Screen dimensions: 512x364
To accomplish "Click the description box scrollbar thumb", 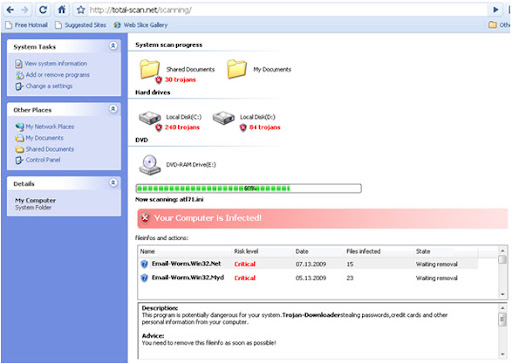I will 502,319.
